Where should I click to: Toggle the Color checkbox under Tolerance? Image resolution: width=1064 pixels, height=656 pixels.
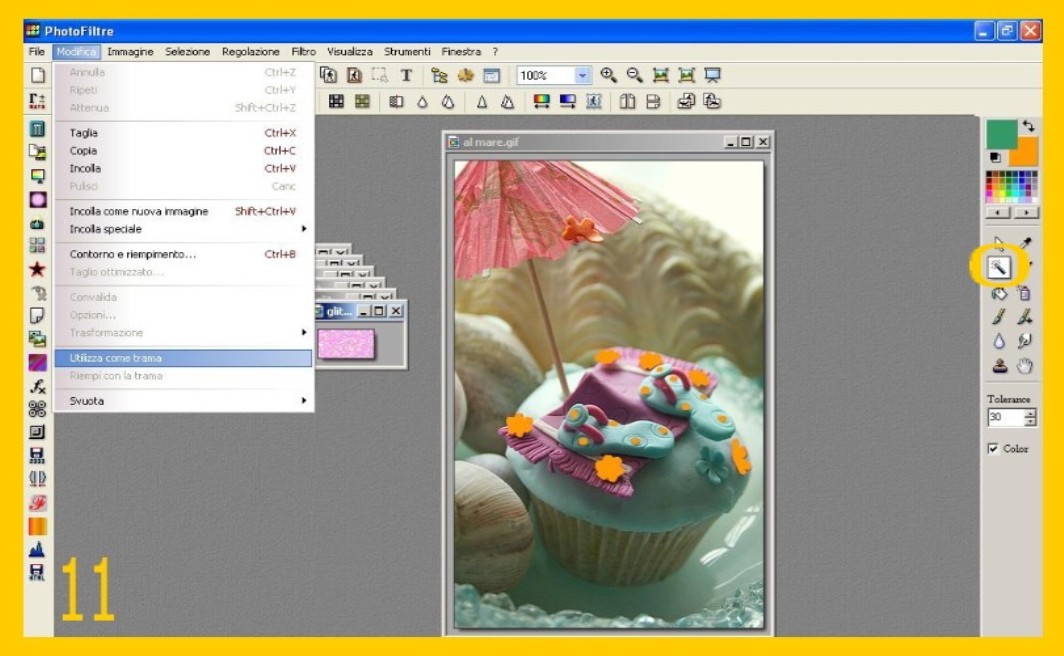(x=993, y=449)
